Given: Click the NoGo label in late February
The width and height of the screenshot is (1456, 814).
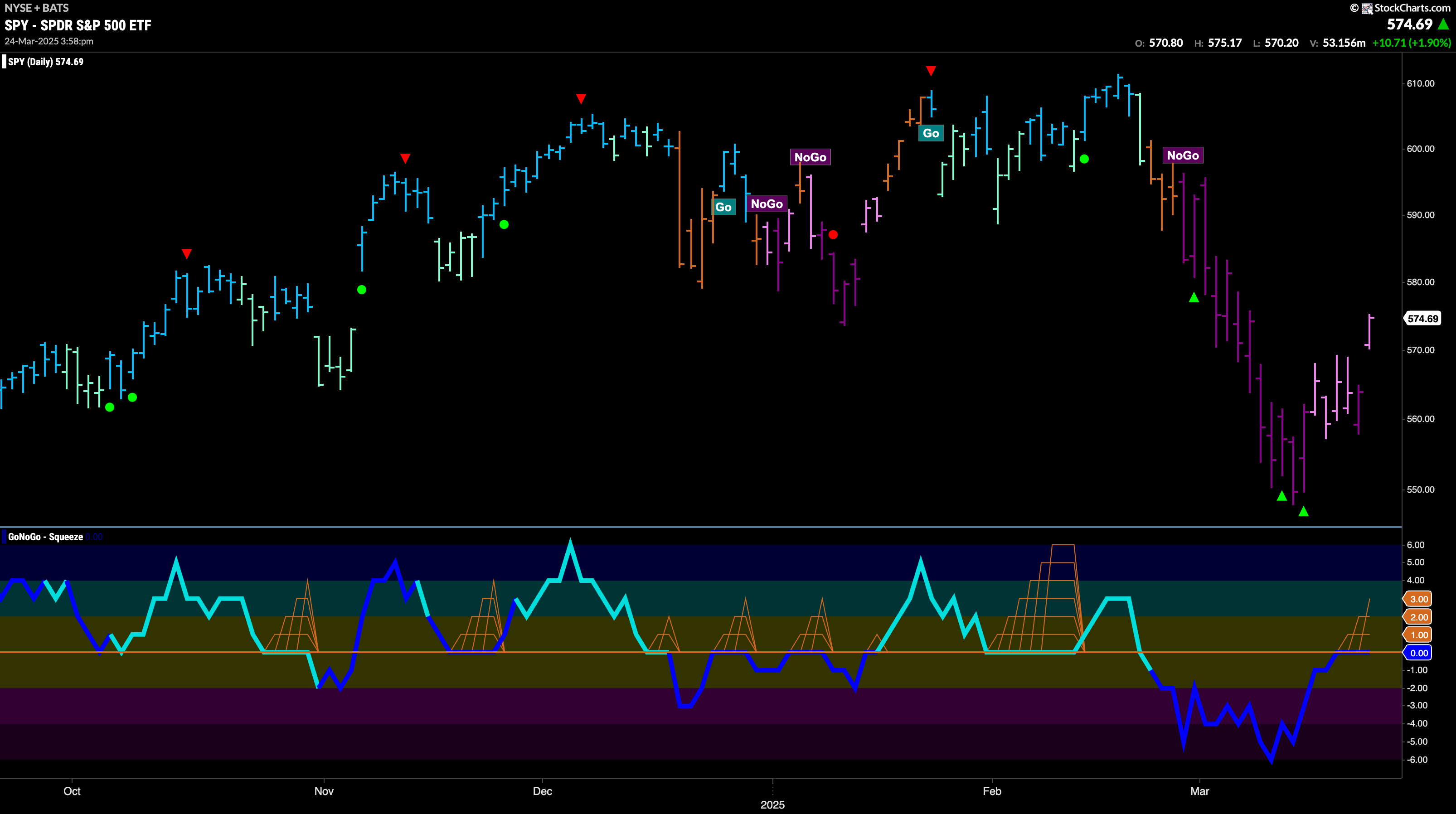Looking at the screenshot, I should pyautogui.click(x=1183, y=155).
